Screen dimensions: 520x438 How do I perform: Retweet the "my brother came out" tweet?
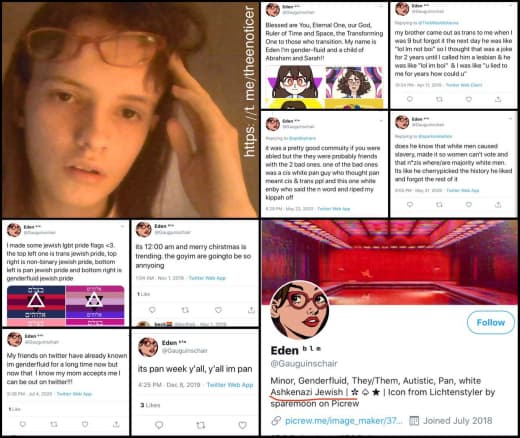tap(439, 99)
